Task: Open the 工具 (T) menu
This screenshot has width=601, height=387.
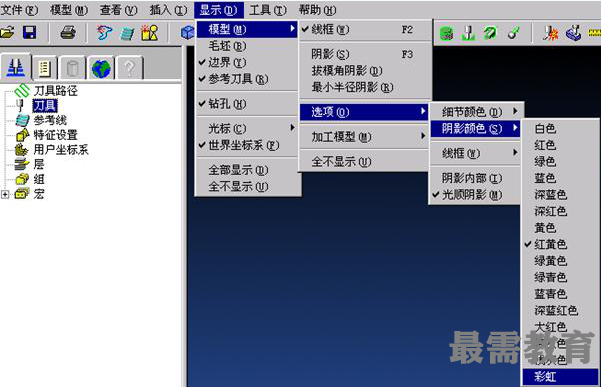Action: 268,10
